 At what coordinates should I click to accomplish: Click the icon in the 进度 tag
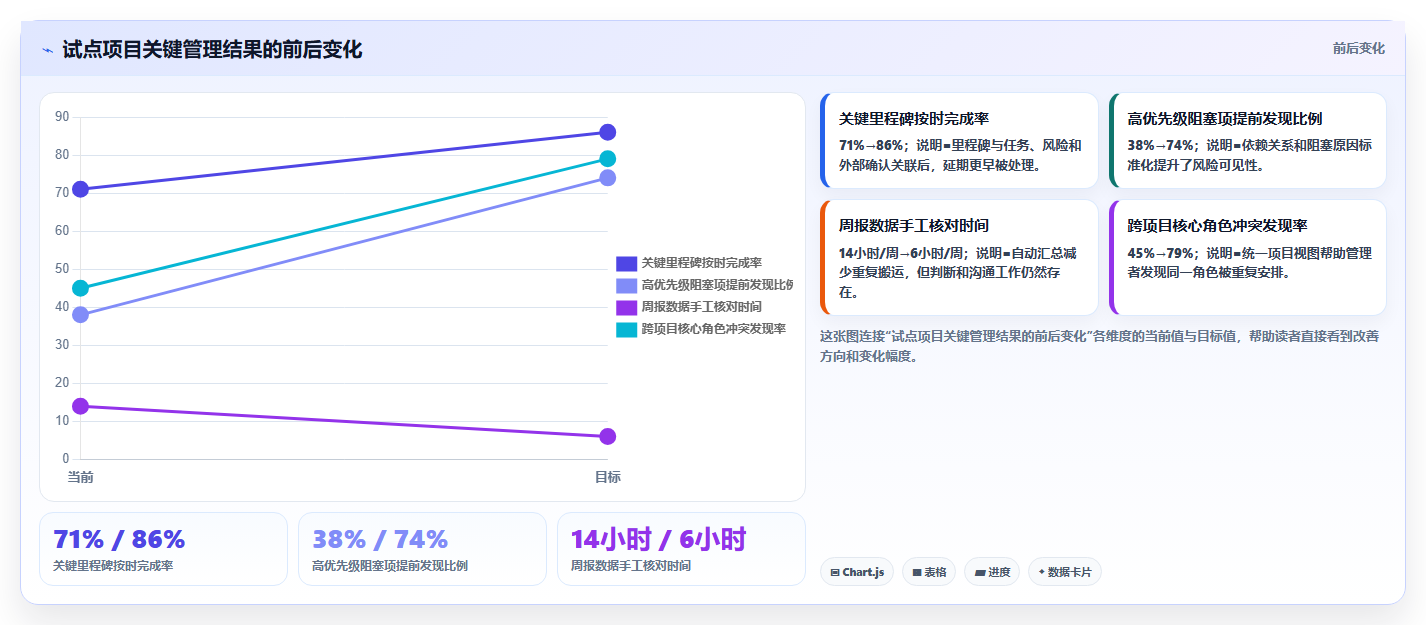coord(980,573)
